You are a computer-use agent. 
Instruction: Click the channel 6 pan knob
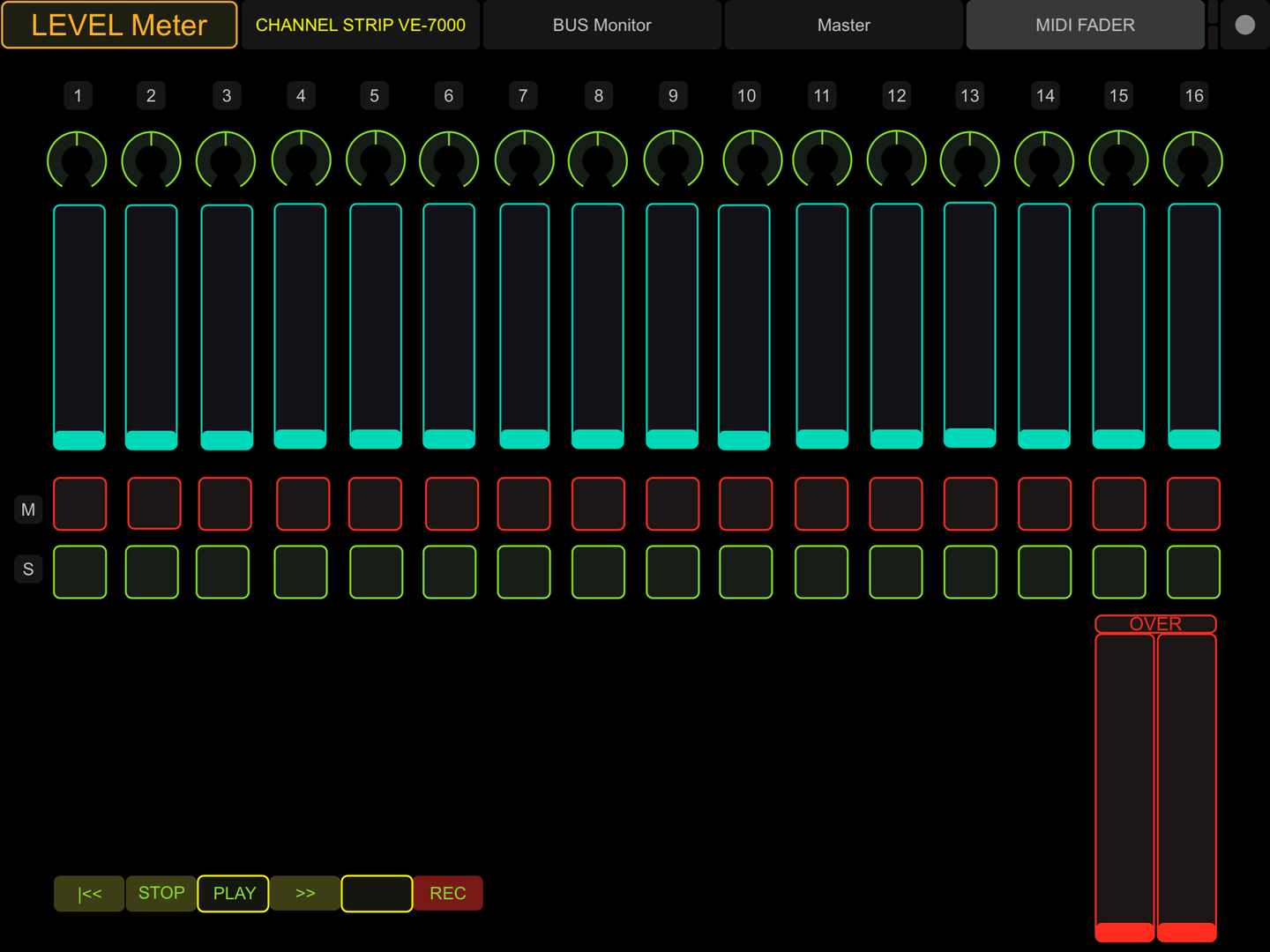click(449, 160)
